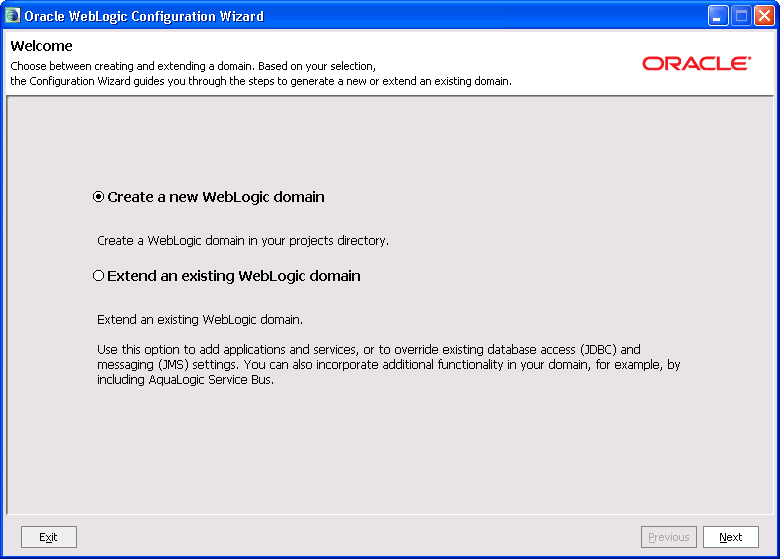Screen dimensions: 780x559
Task: Click the paragraph starting 'Use this option to add applications'
Action: 389,365
